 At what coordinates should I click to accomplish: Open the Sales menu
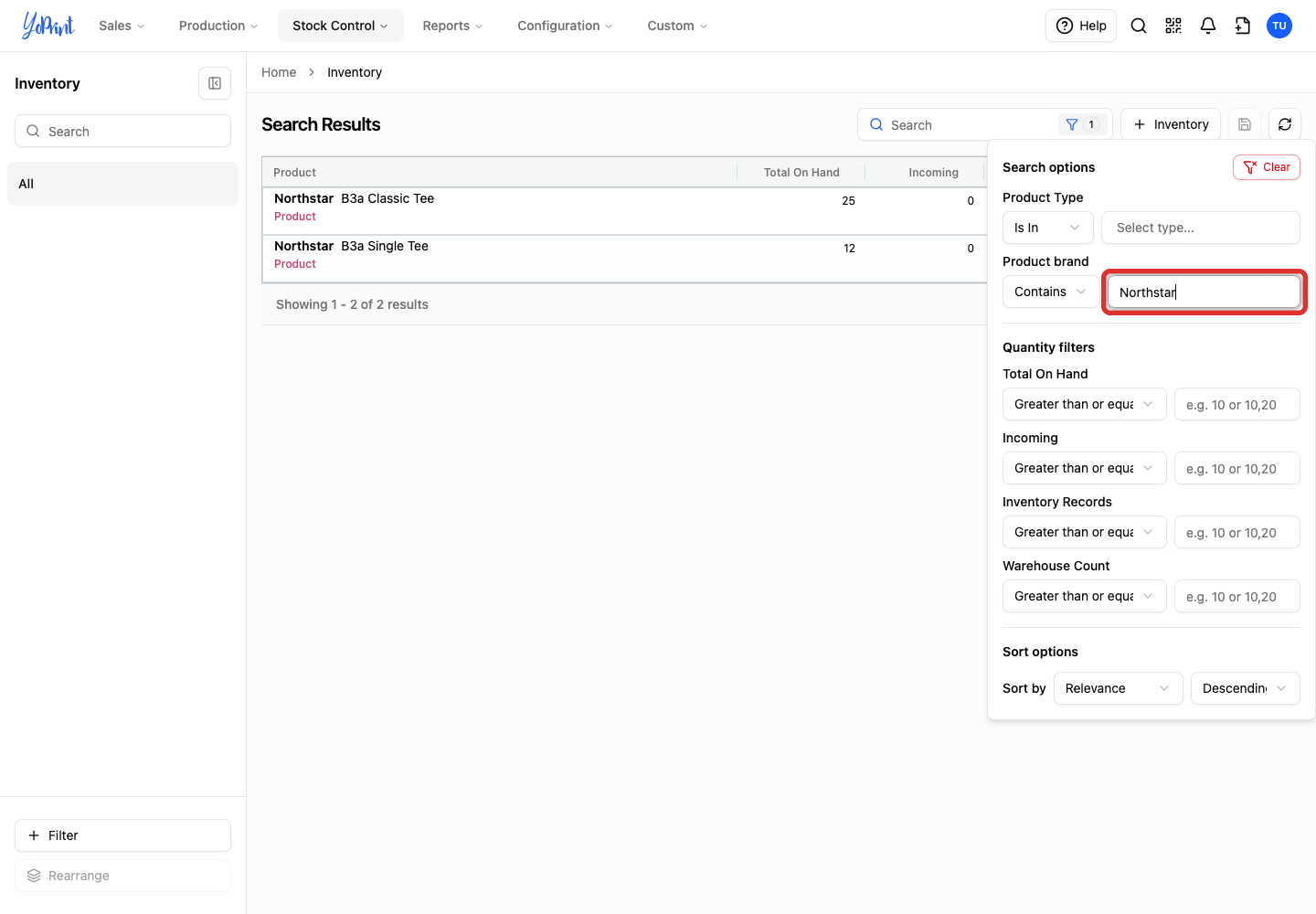pyautogui.click(x=122, y=26)
